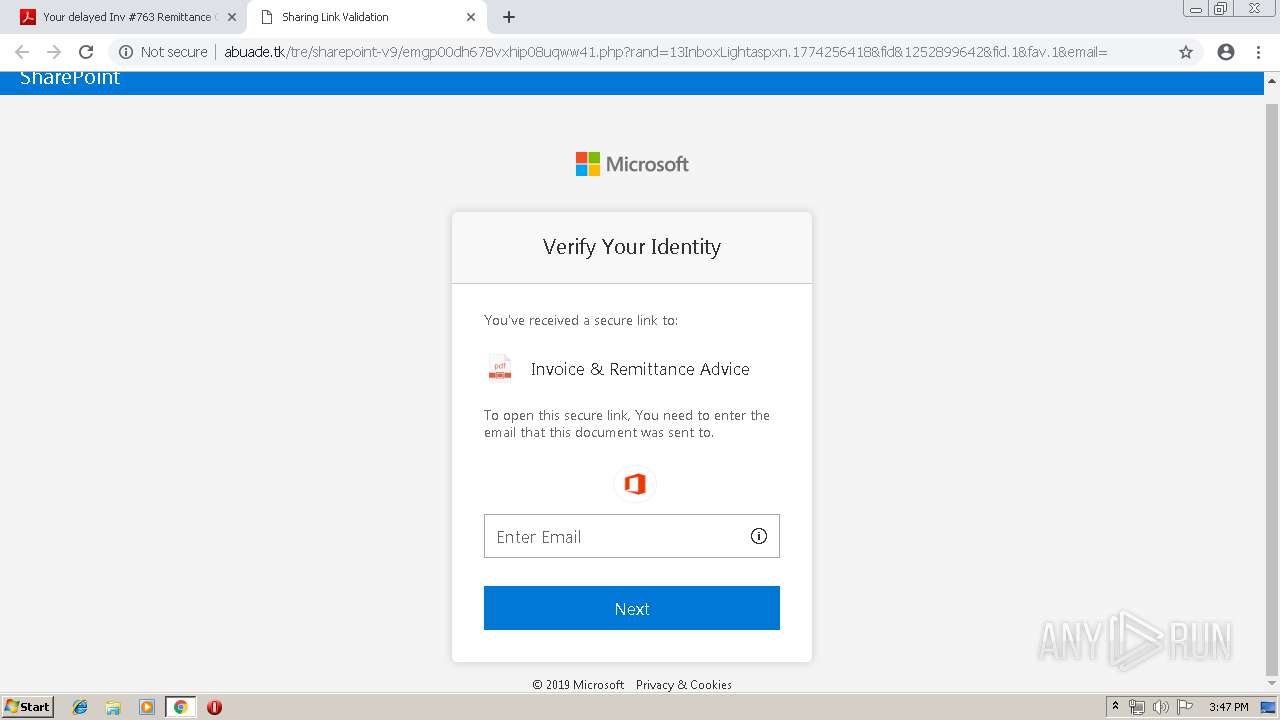Show hidden system tray icons
Image resolution: width=1280 pixels, height=720 pixels.
[x=1115, y=707]
